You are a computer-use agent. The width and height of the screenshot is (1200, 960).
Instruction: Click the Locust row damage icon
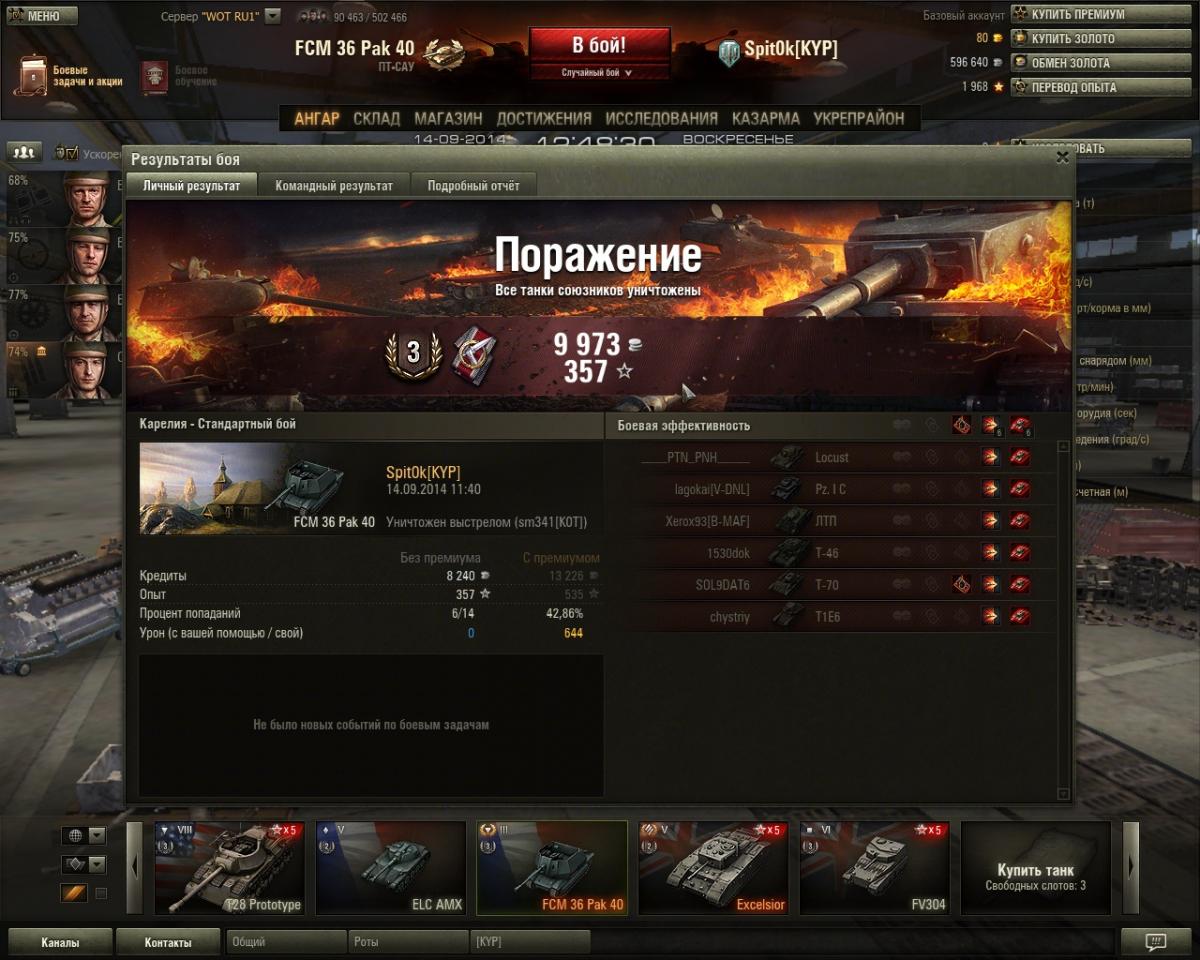pyautogui.click(x=990, y=457)
